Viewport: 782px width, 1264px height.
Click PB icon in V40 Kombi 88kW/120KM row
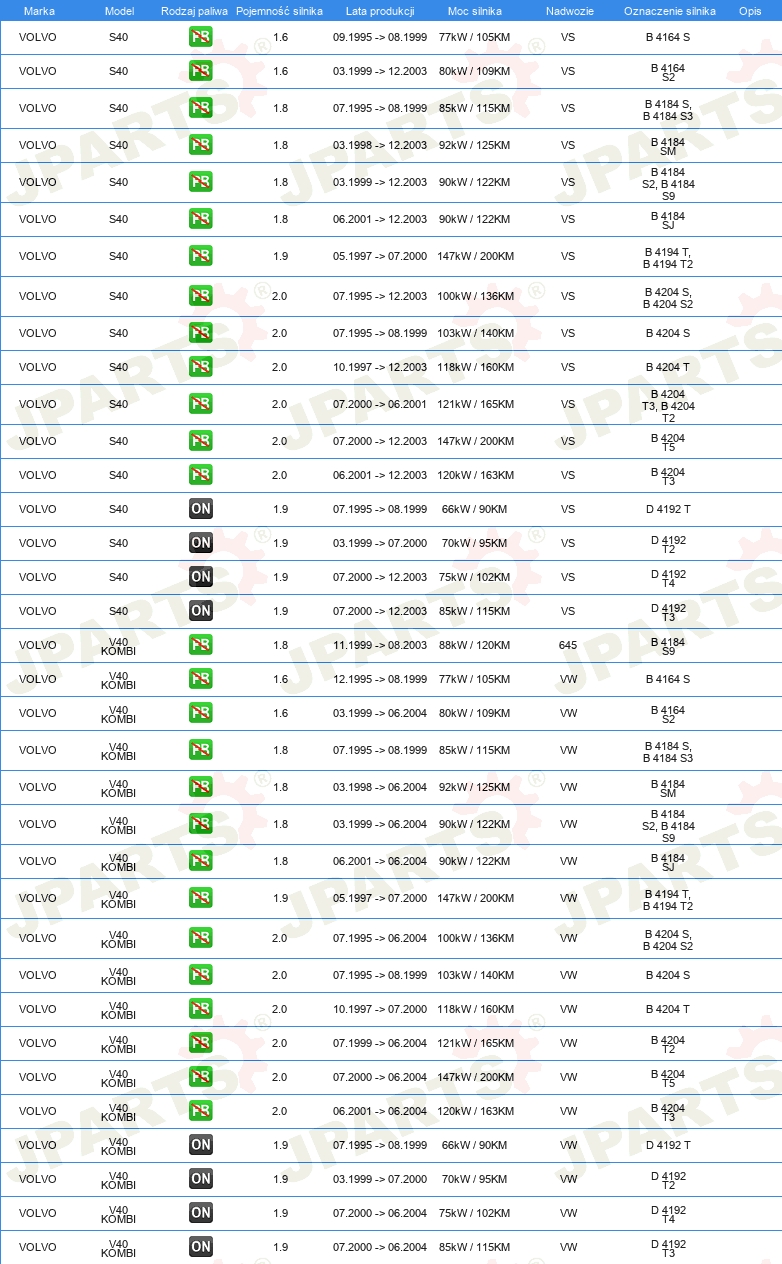[x=201, y=645]
